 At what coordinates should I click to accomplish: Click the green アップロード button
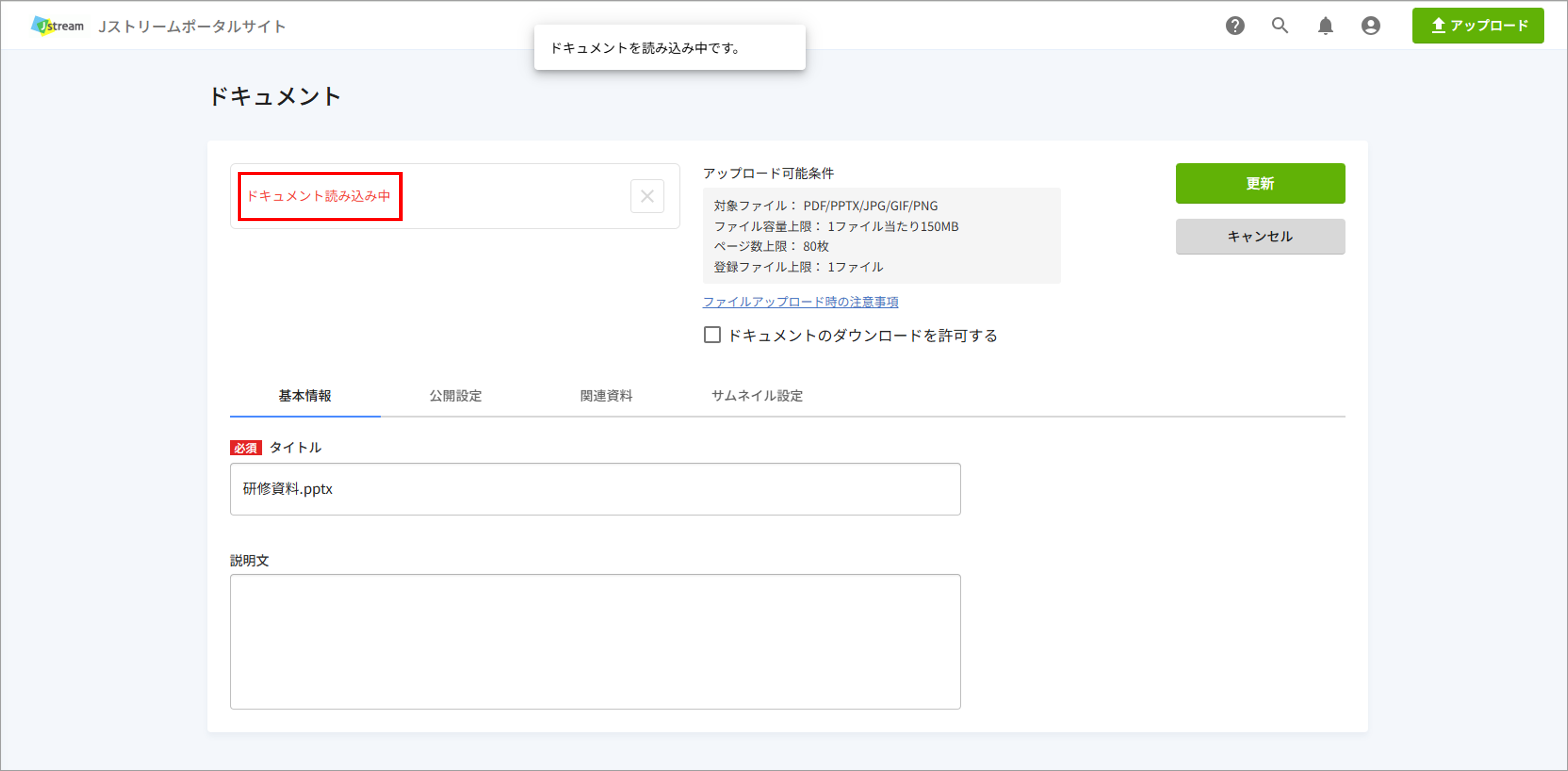point(1477,25)
